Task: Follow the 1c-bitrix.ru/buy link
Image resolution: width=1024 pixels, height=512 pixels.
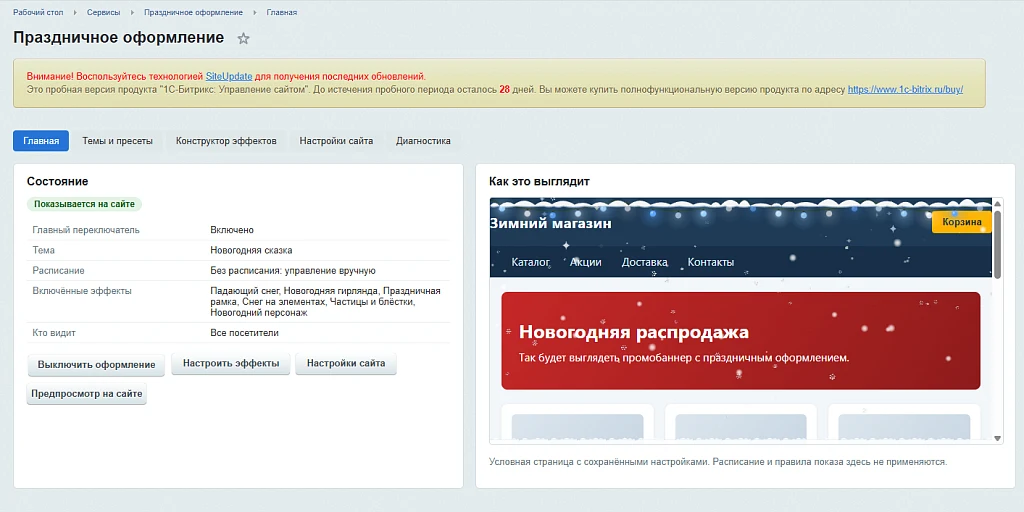Action: coord(905,89)
